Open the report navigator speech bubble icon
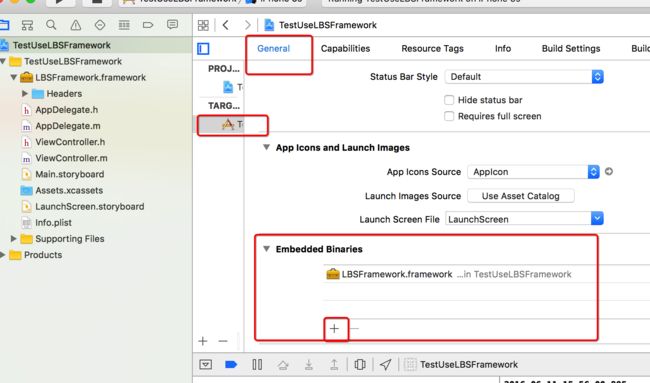The height and width of the screenshot is (383, 650). point(172,25)
